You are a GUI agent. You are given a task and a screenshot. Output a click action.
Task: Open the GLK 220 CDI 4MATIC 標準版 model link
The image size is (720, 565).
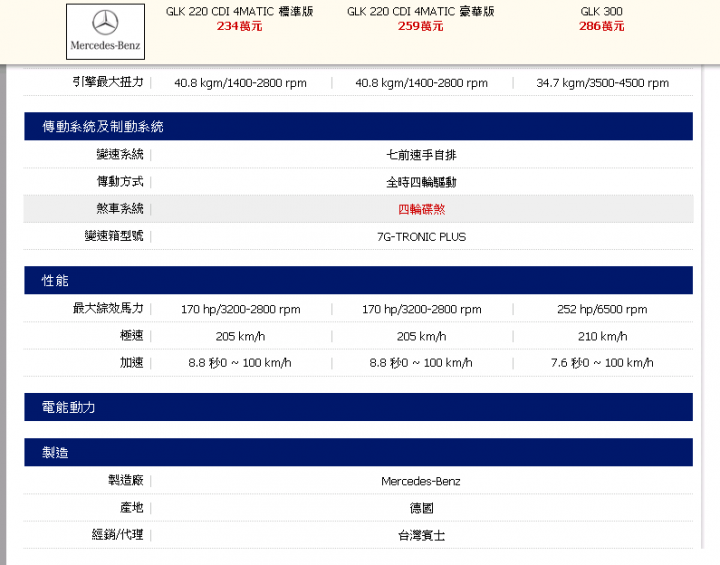click(239, 11)
